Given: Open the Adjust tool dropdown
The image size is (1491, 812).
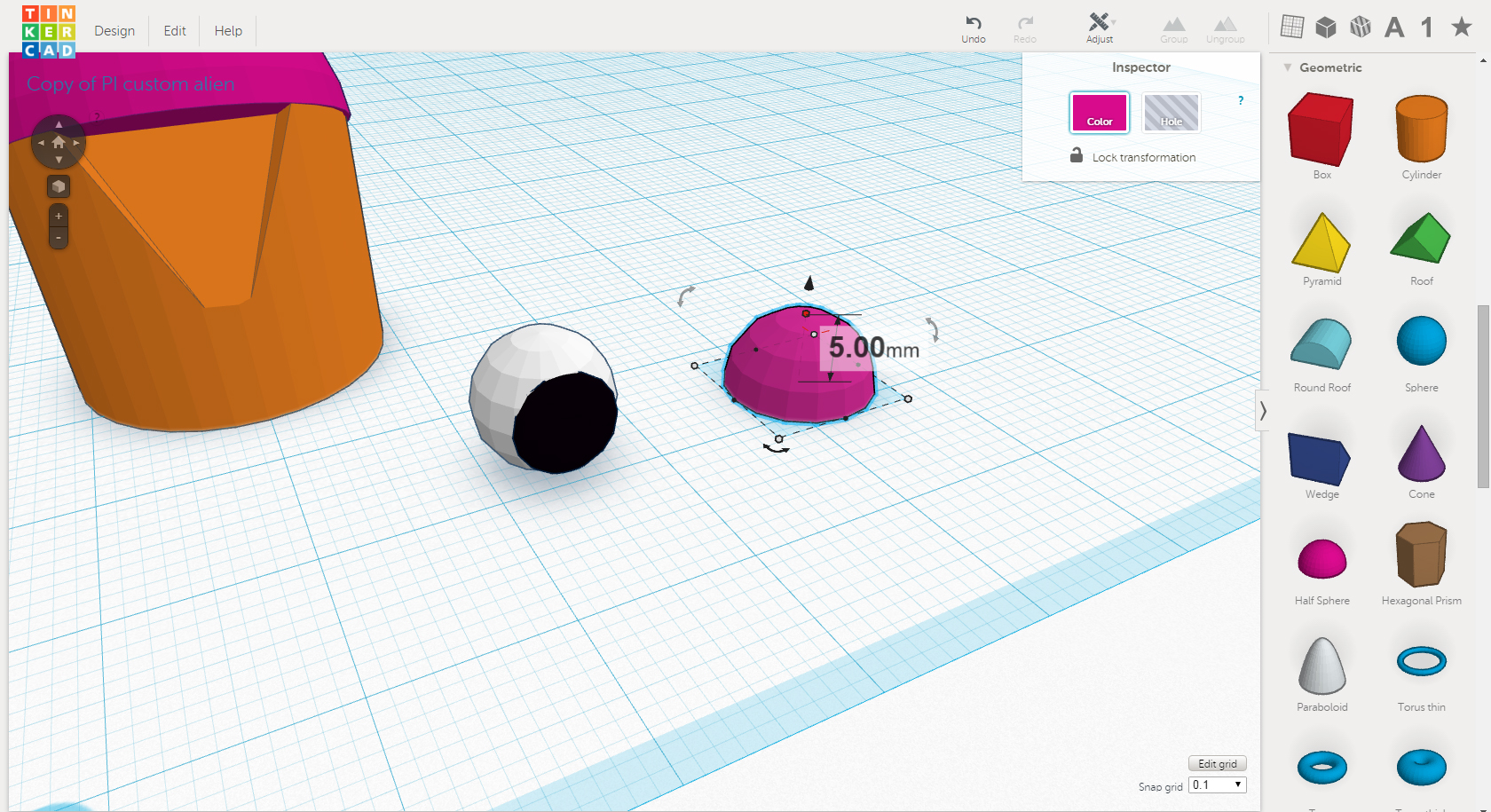Looking at the screenshot, I should (1100, 28).
